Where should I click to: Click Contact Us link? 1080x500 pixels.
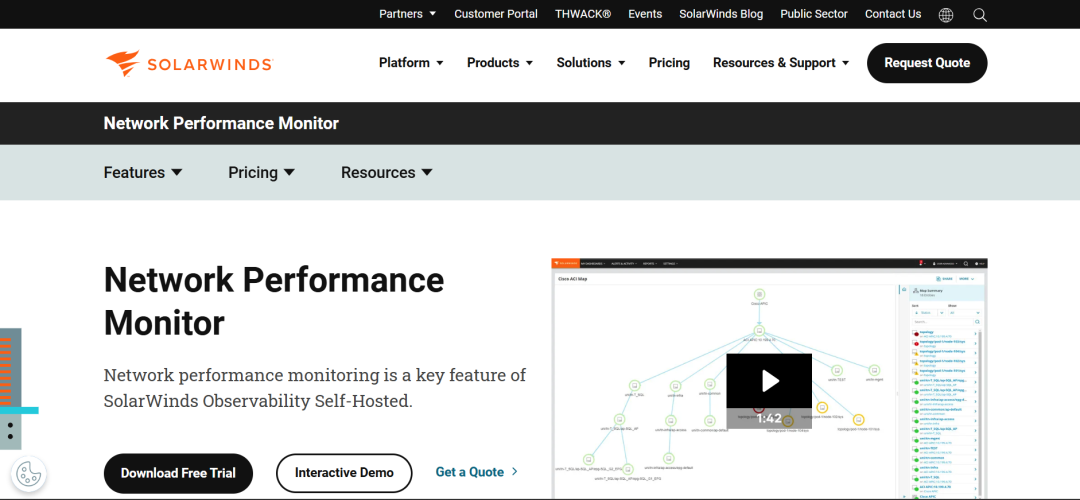893,14
